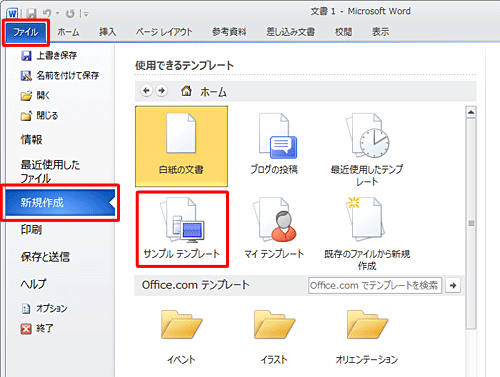The height and width of the screenshot is (377, 500).
Task: Choose 名前を付けて保存 in the file menu
Action: pyautogui.click(x=60, y=75)
